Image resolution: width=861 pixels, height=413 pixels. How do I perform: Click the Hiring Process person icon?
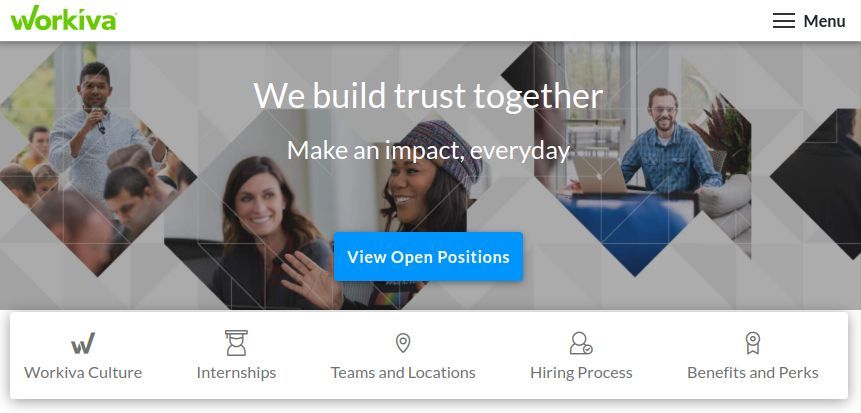[x=581, y=343]
